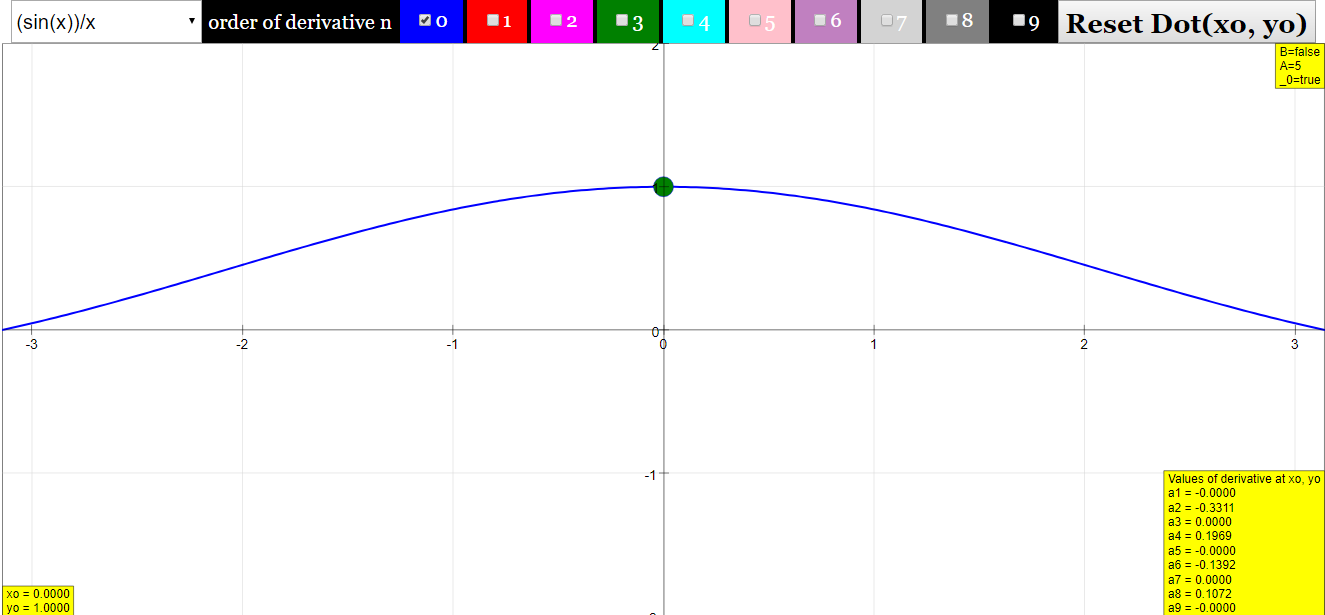Click the 'B=false' status text
Image resolution: width=1325 pixels, height=615 pixels.
(x=1299, y=52)
